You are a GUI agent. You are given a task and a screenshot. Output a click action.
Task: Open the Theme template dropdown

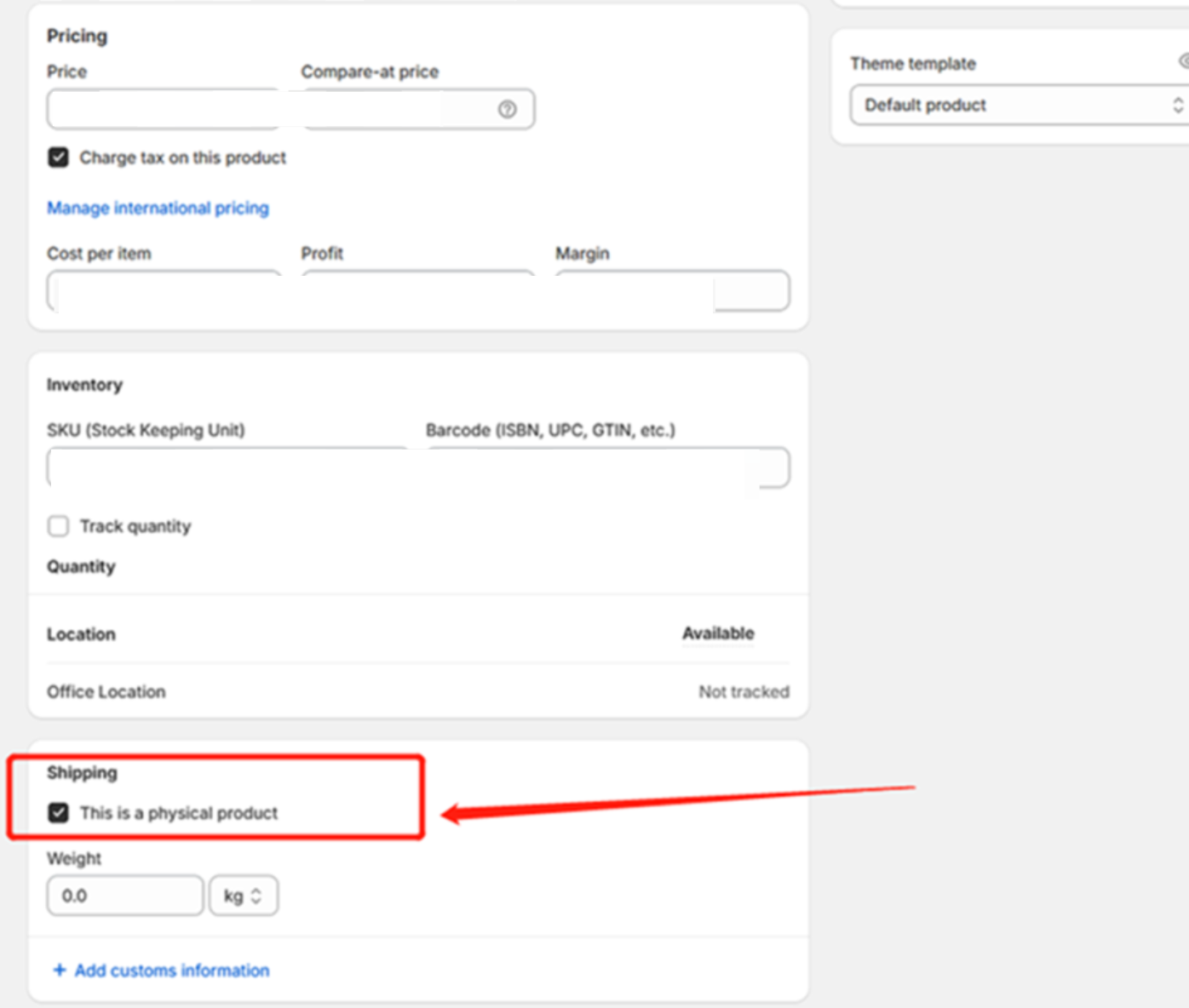(1020, 105)
